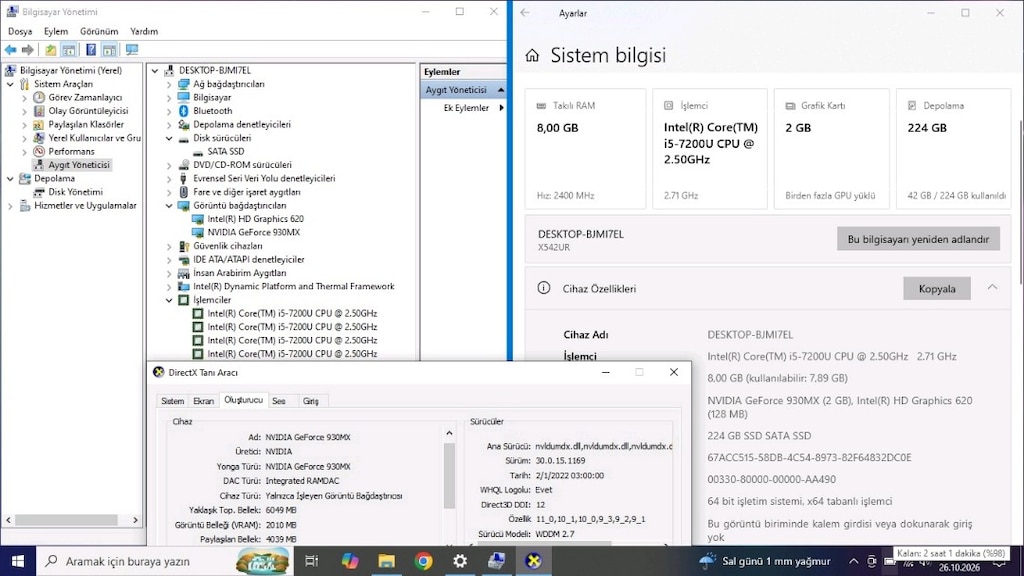Click the Kopyala button

[x=936, y=289]
